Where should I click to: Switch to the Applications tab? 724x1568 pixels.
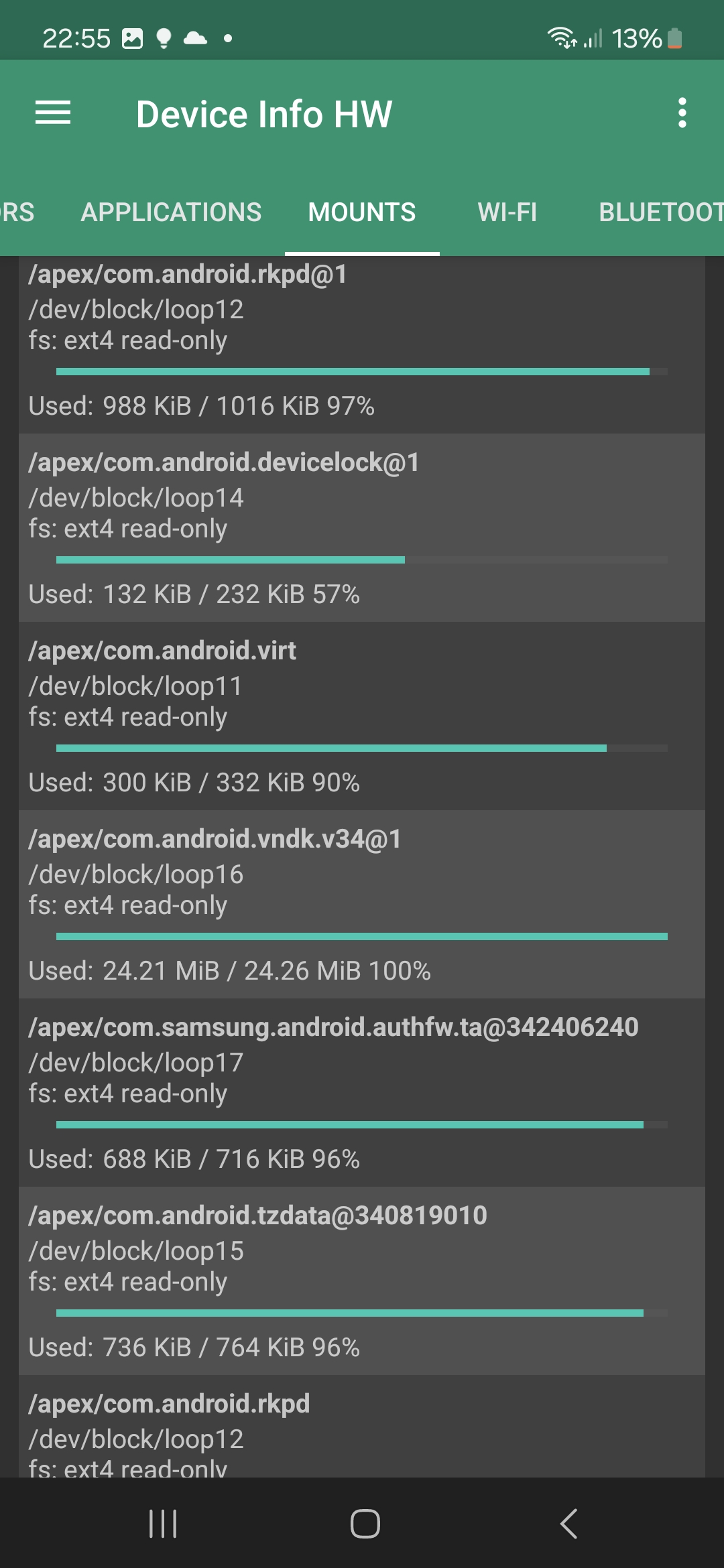(171, 212)
